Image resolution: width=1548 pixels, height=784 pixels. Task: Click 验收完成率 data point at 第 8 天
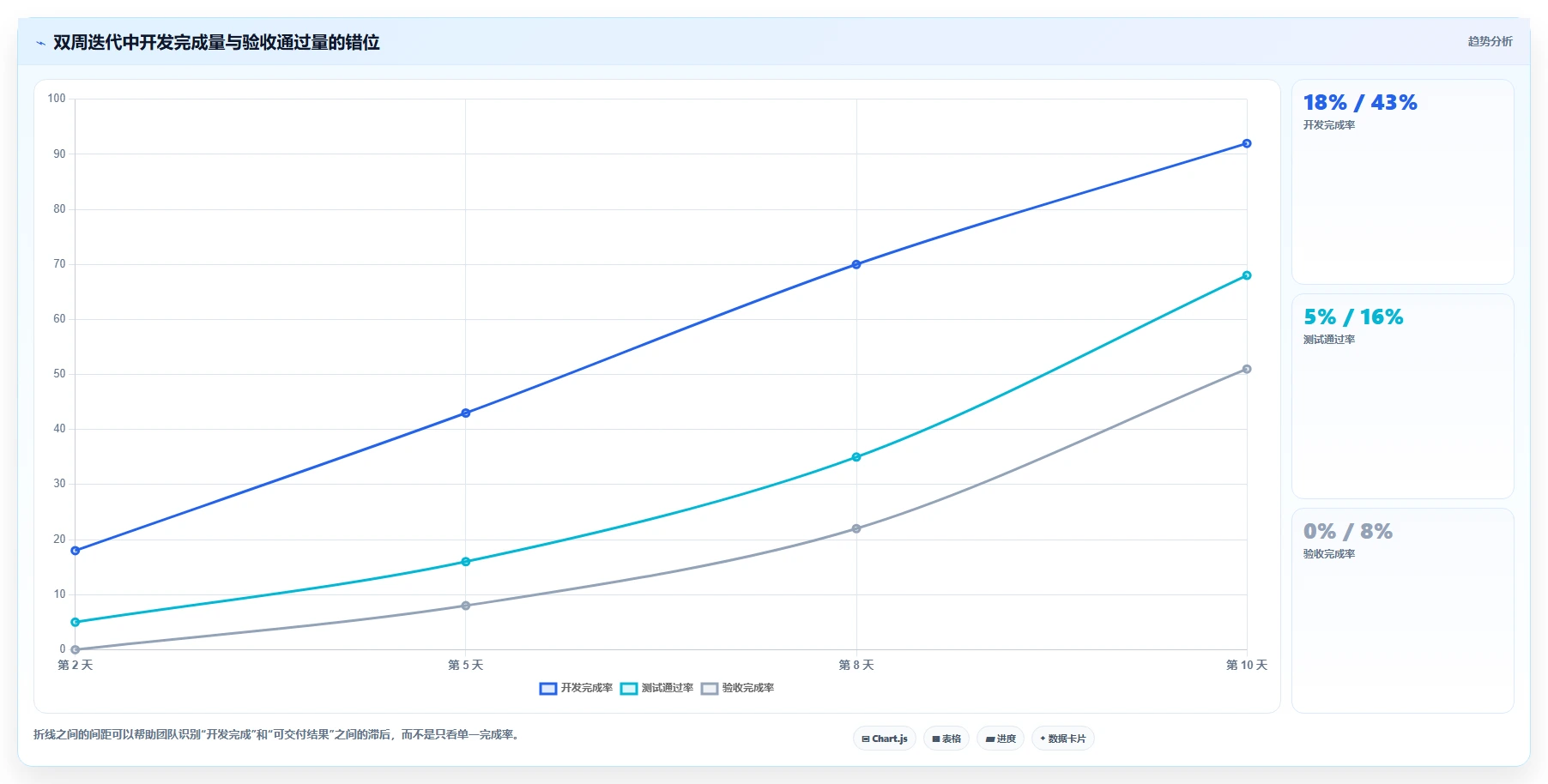tap(856, 528)
